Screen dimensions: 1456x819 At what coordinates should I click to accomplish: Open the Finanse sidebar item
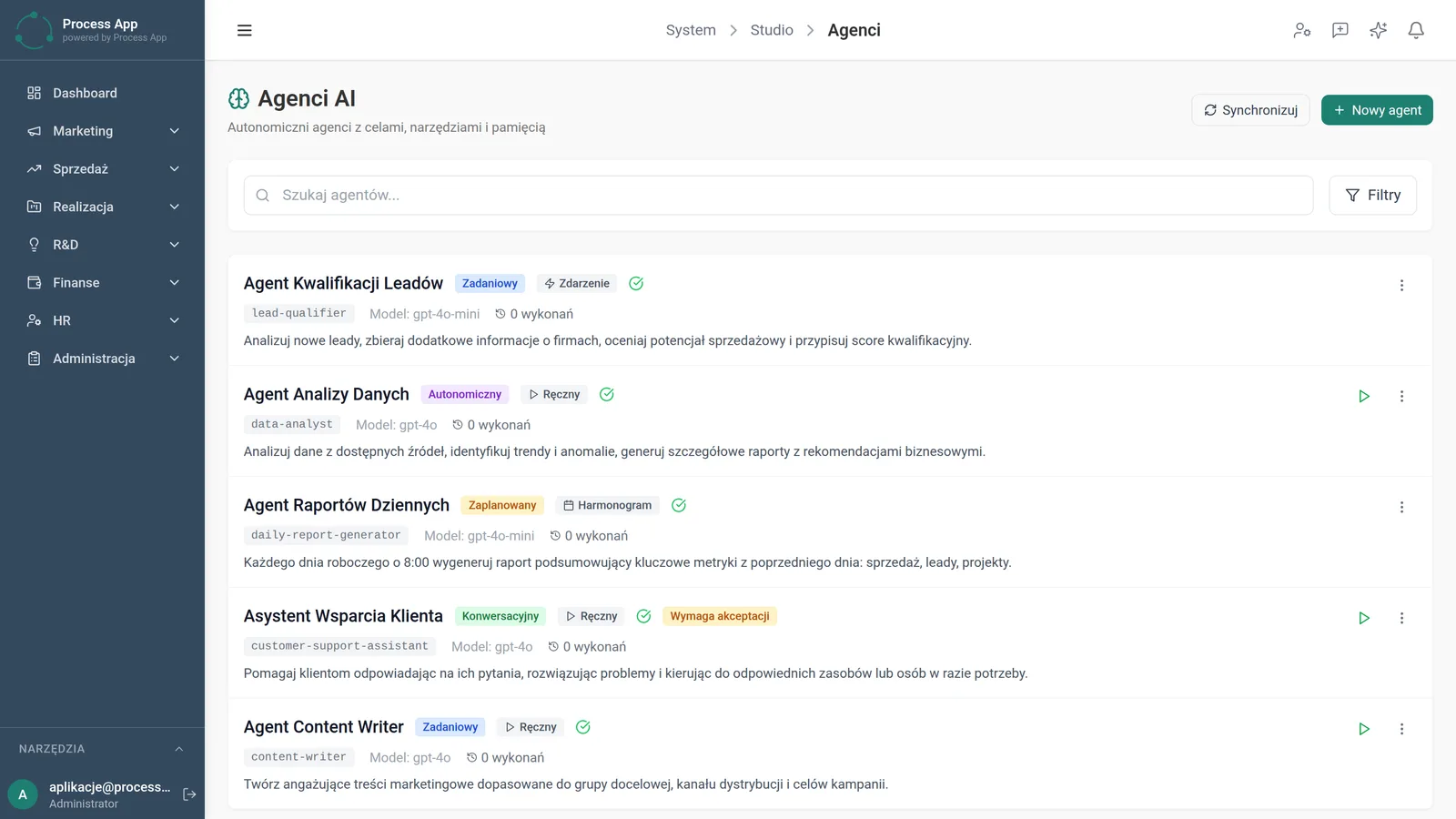(x=102, y=283)
